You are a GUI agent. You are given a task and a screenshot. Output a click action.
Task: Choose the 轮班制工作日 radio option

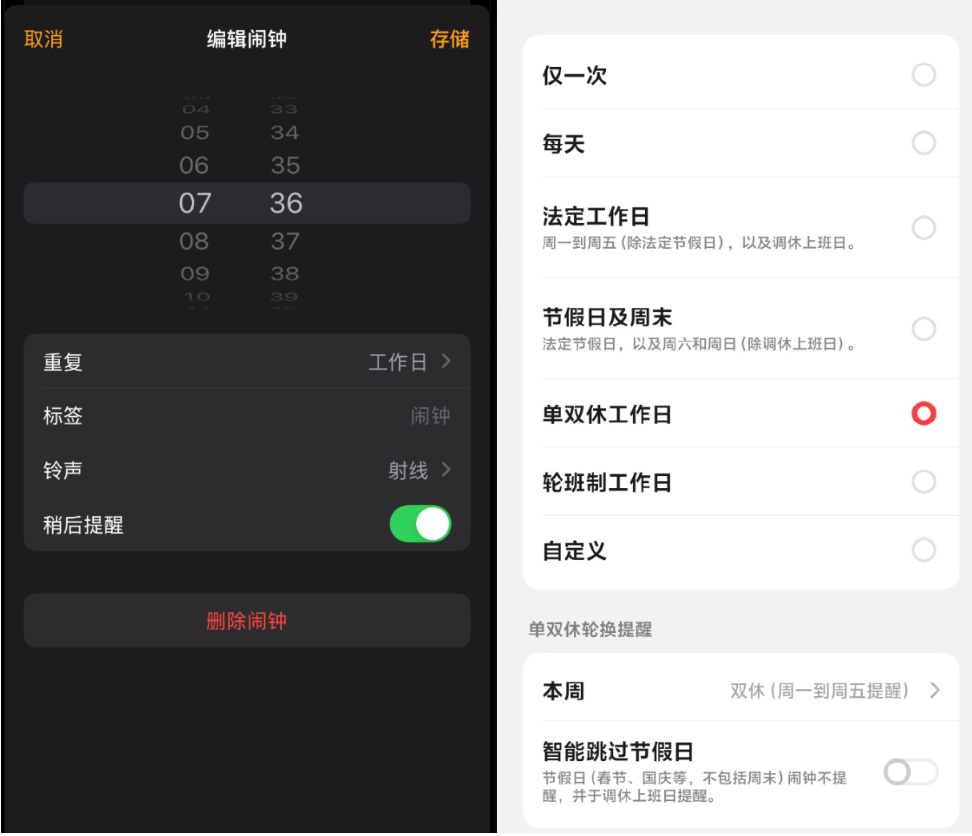[x=924, y=482]
